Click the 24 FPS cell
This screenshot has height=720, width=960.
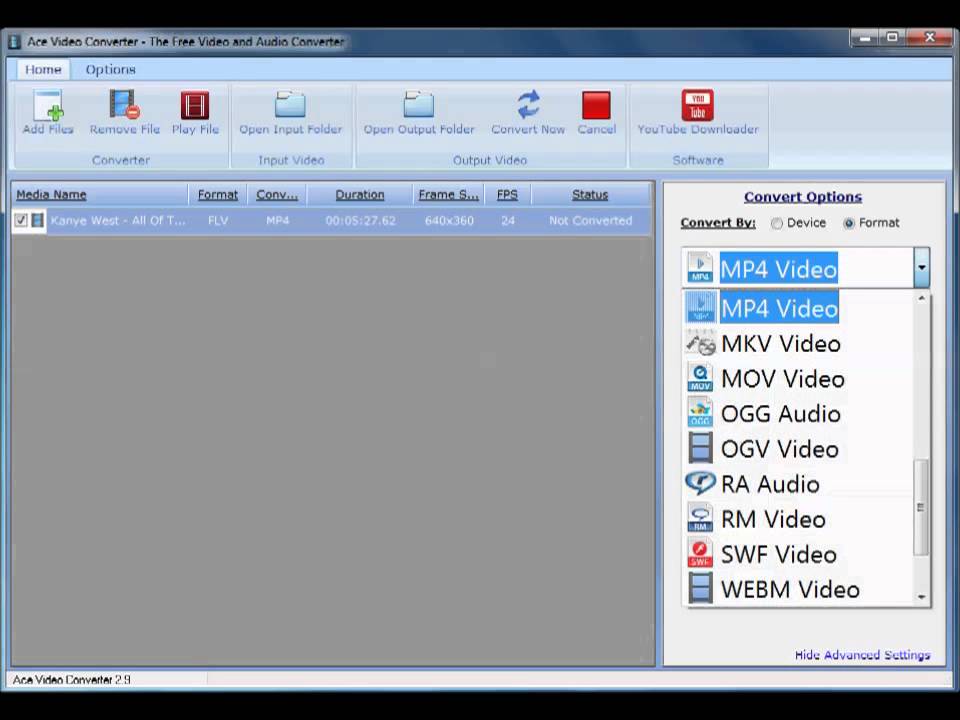[508, 220]
